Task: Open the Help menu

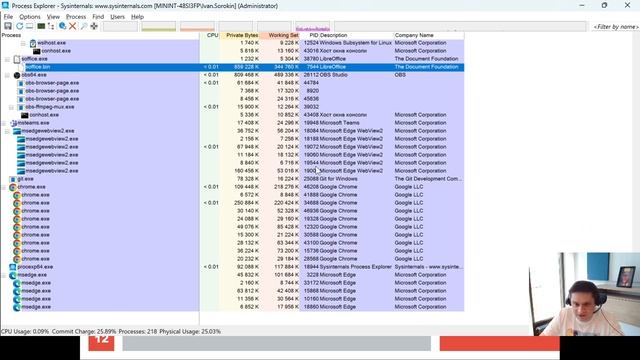Action: 137,17
